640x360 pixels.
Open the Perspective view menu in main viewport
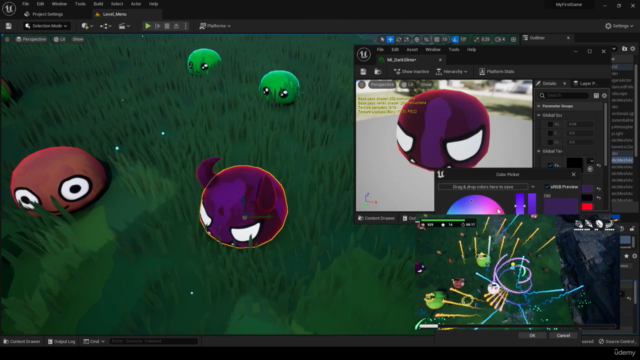click(31, 39)
